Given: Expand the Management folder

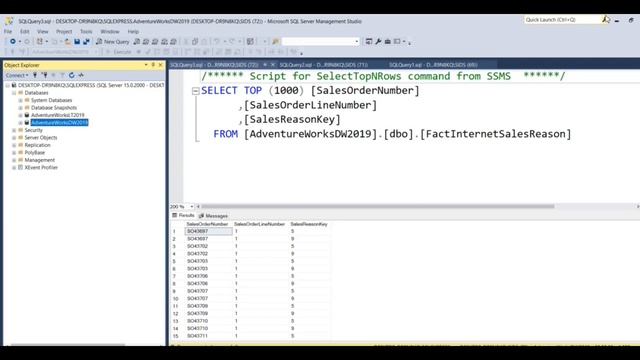Looking at the screenshot, I should (x=14, y=160).
